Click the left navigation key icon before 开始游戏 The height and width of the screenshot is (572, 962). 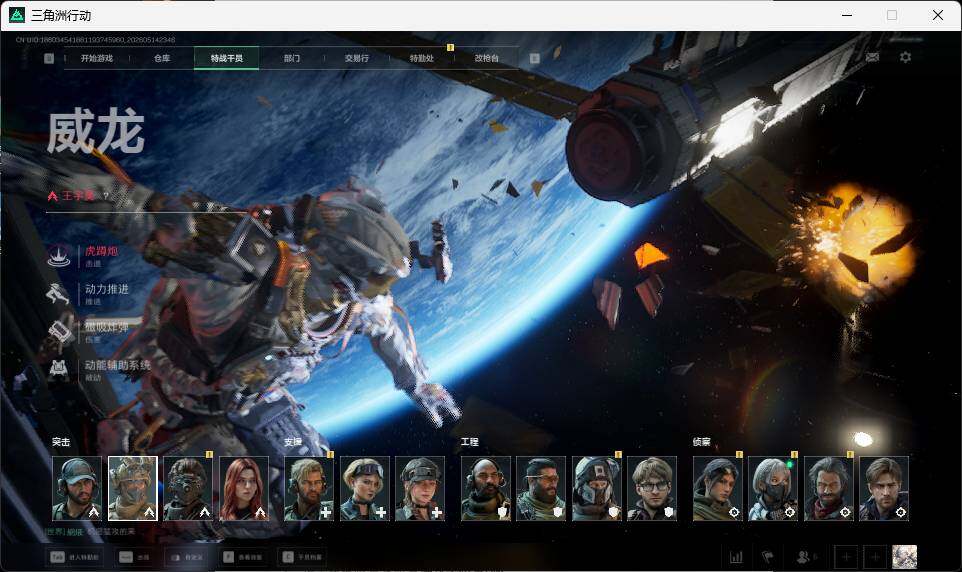(49, 58)
